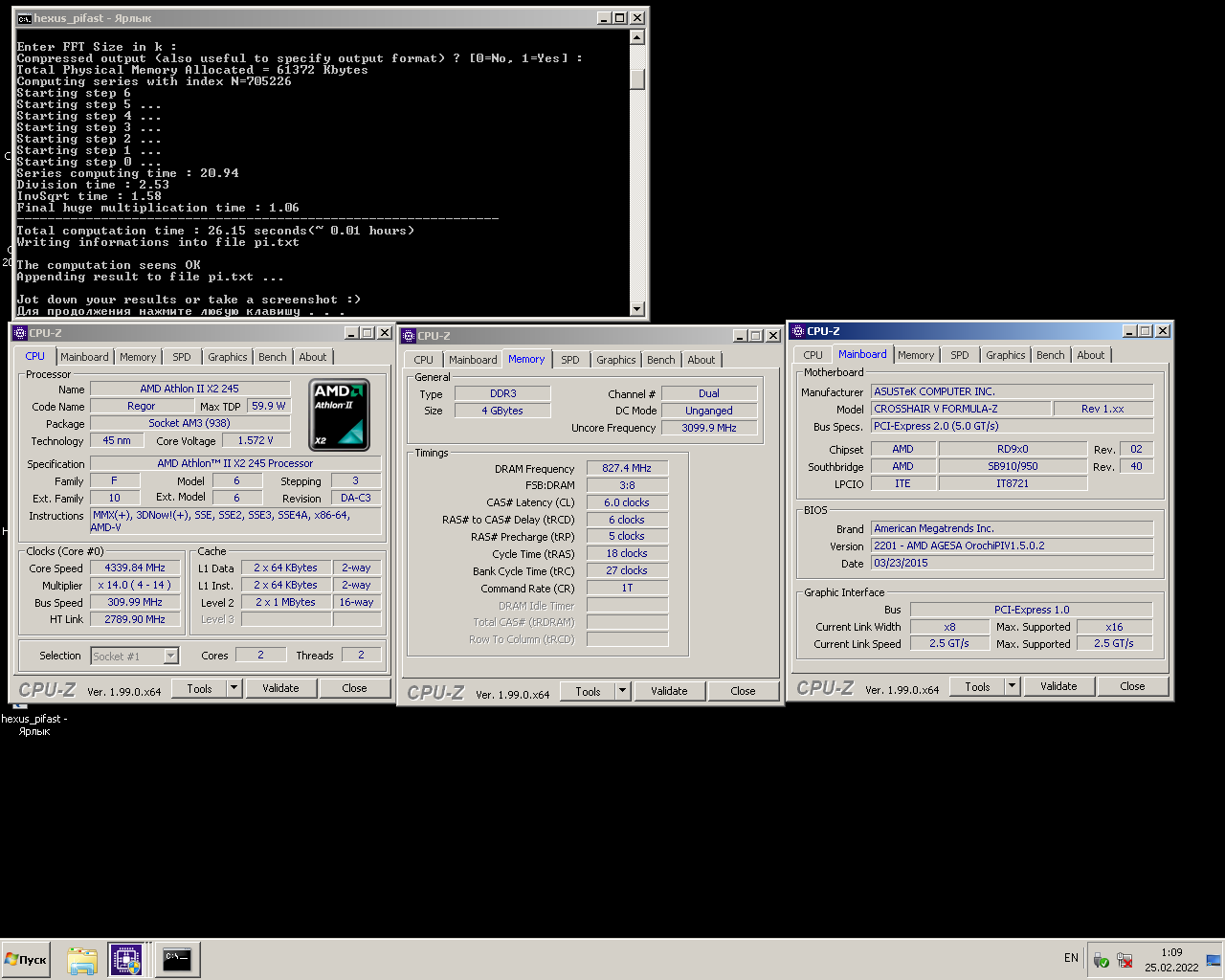Activate CPU-Z taskbar icon

click(x=126, y=960)
